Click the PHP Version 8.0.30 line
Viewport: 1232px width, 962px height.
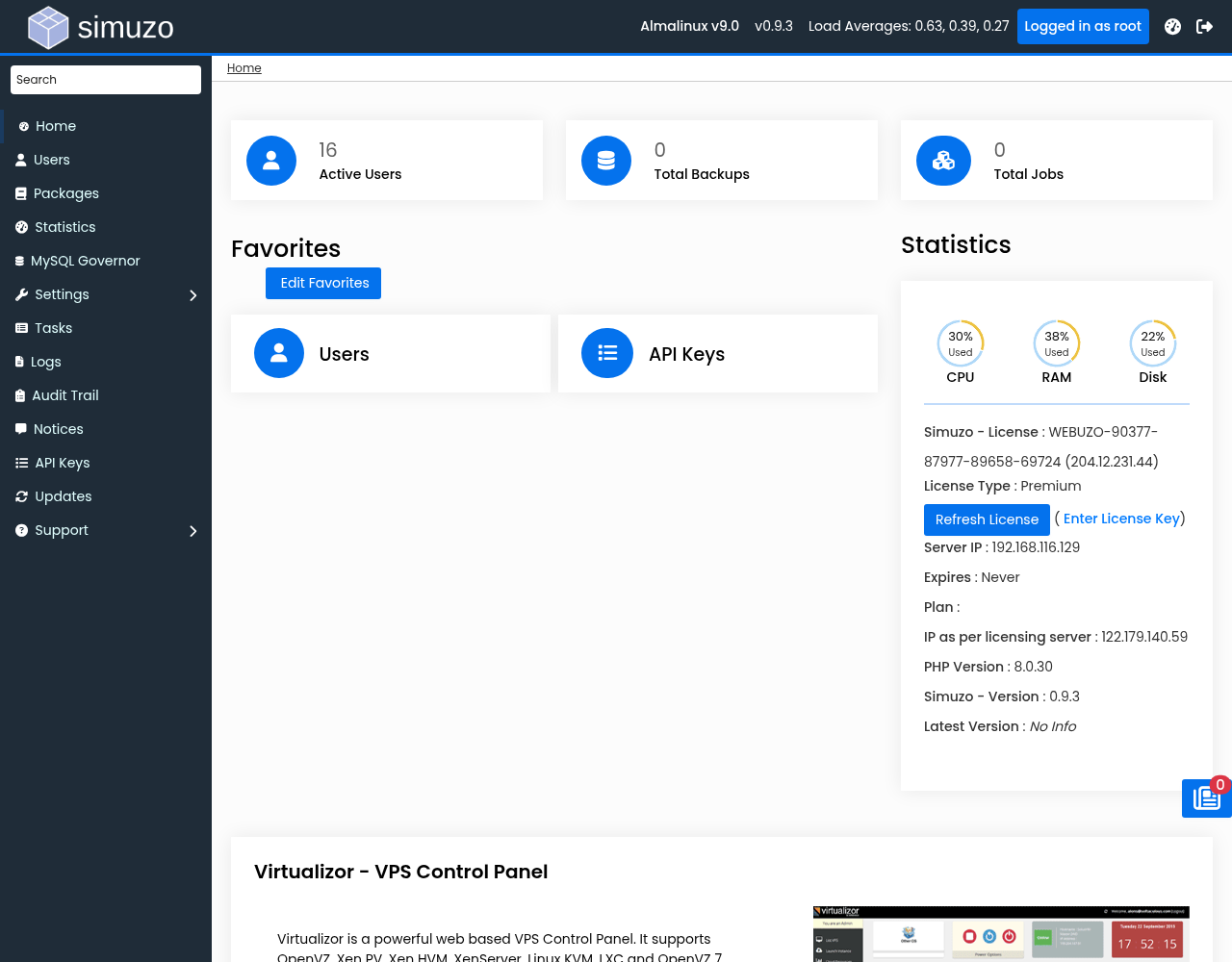tap(988, 667)
